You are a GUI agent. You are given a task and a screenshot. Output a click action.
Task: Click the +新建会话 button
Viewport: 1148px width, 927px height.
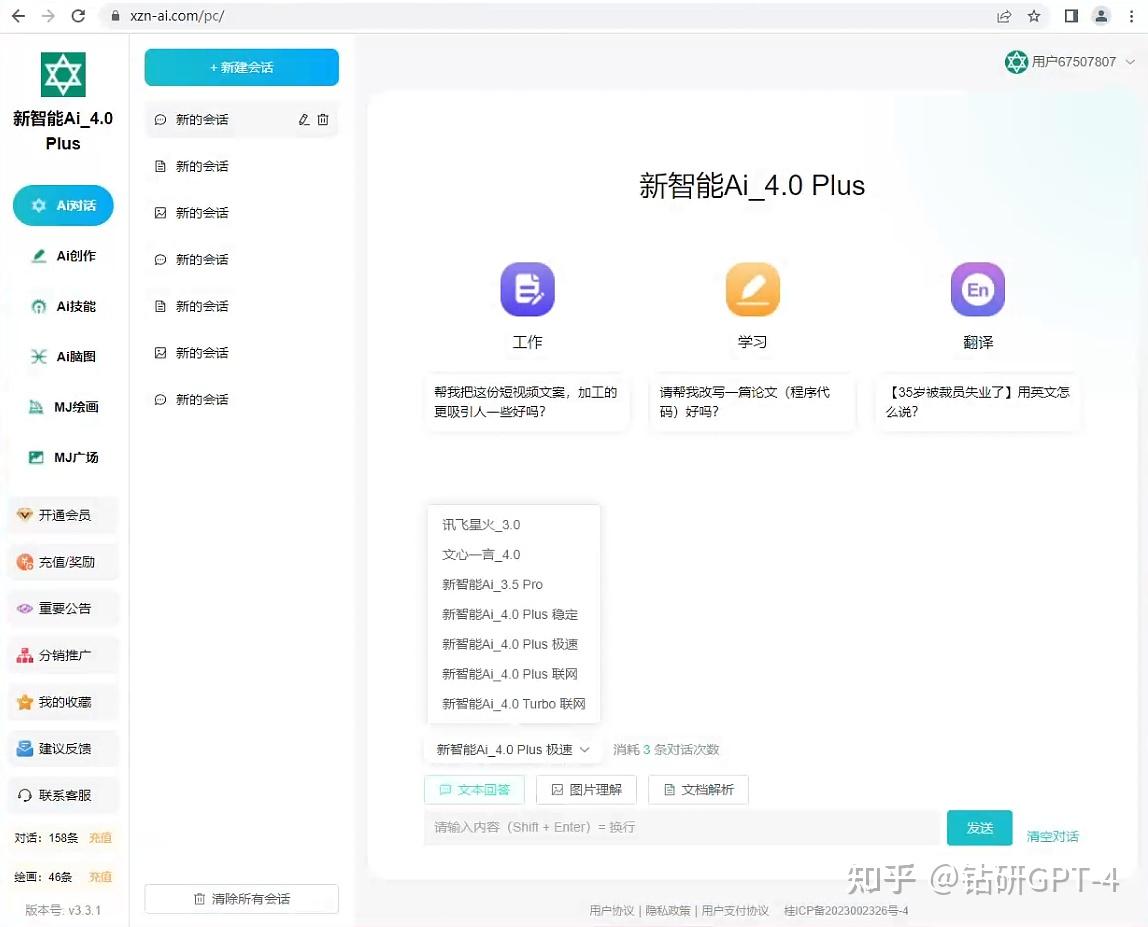pos(242,67)
